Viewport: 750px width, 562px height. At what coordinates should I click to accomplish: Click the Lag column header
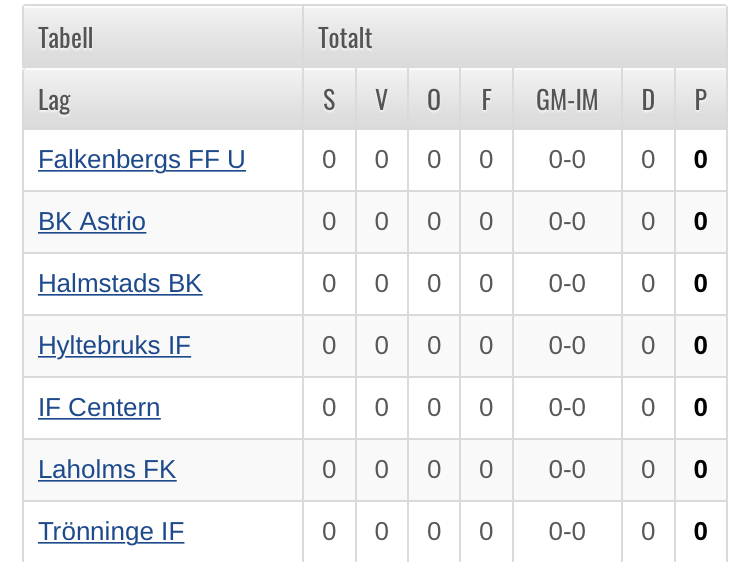[x=54, y=100]
